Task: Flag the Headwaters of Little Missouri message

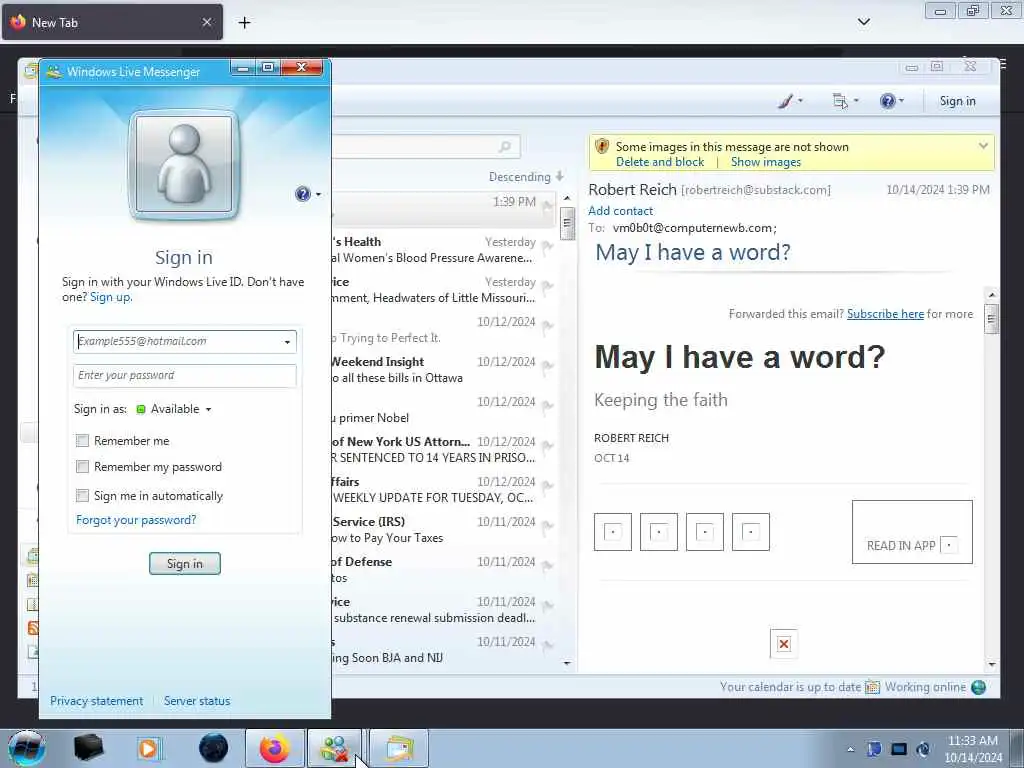Action: 547,287
